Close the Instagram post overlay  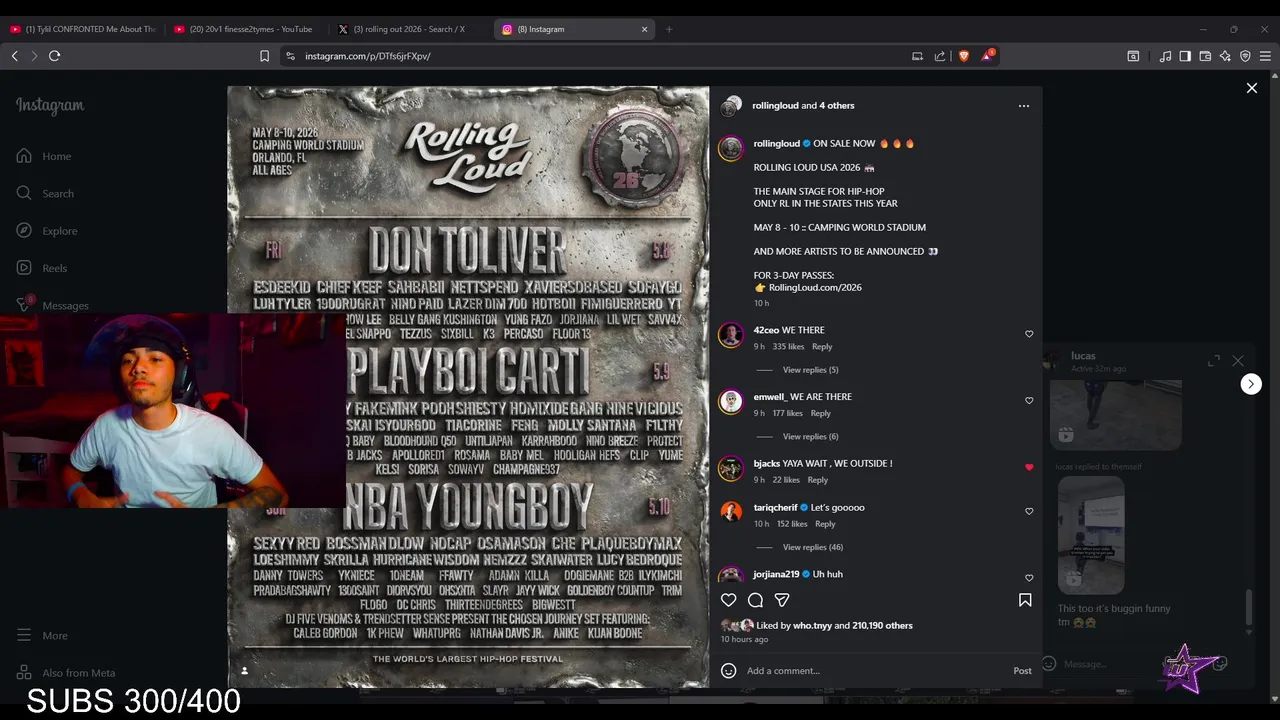click(1252, 88)
